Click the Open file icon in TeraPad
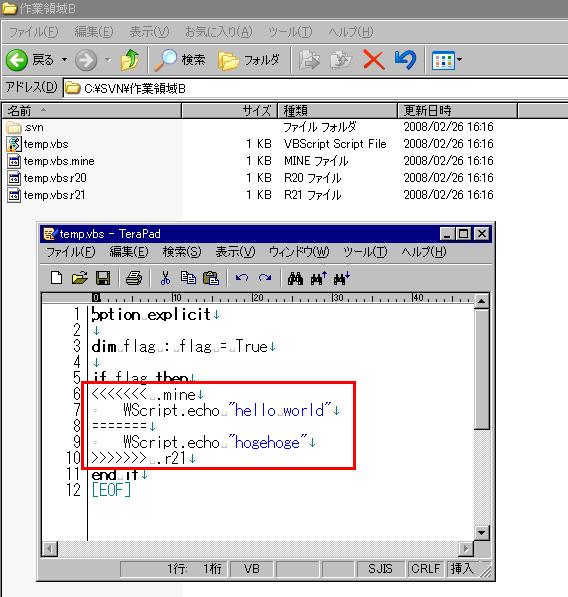Image resolution: width=568 pixels, height=597 pixels. pyautogui.click(x=80, y=278)
